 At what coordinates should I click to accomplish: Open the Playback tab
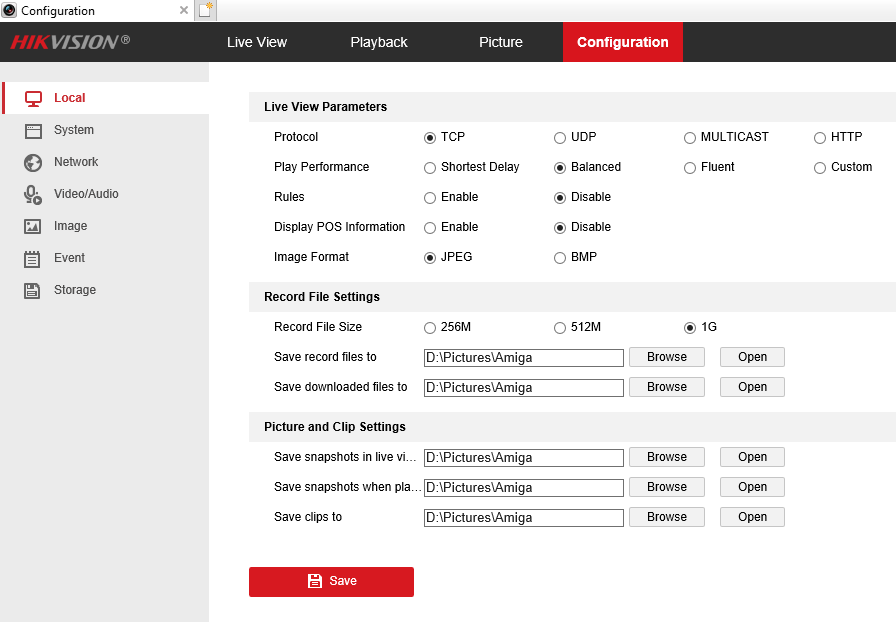(x=379, y=42)
